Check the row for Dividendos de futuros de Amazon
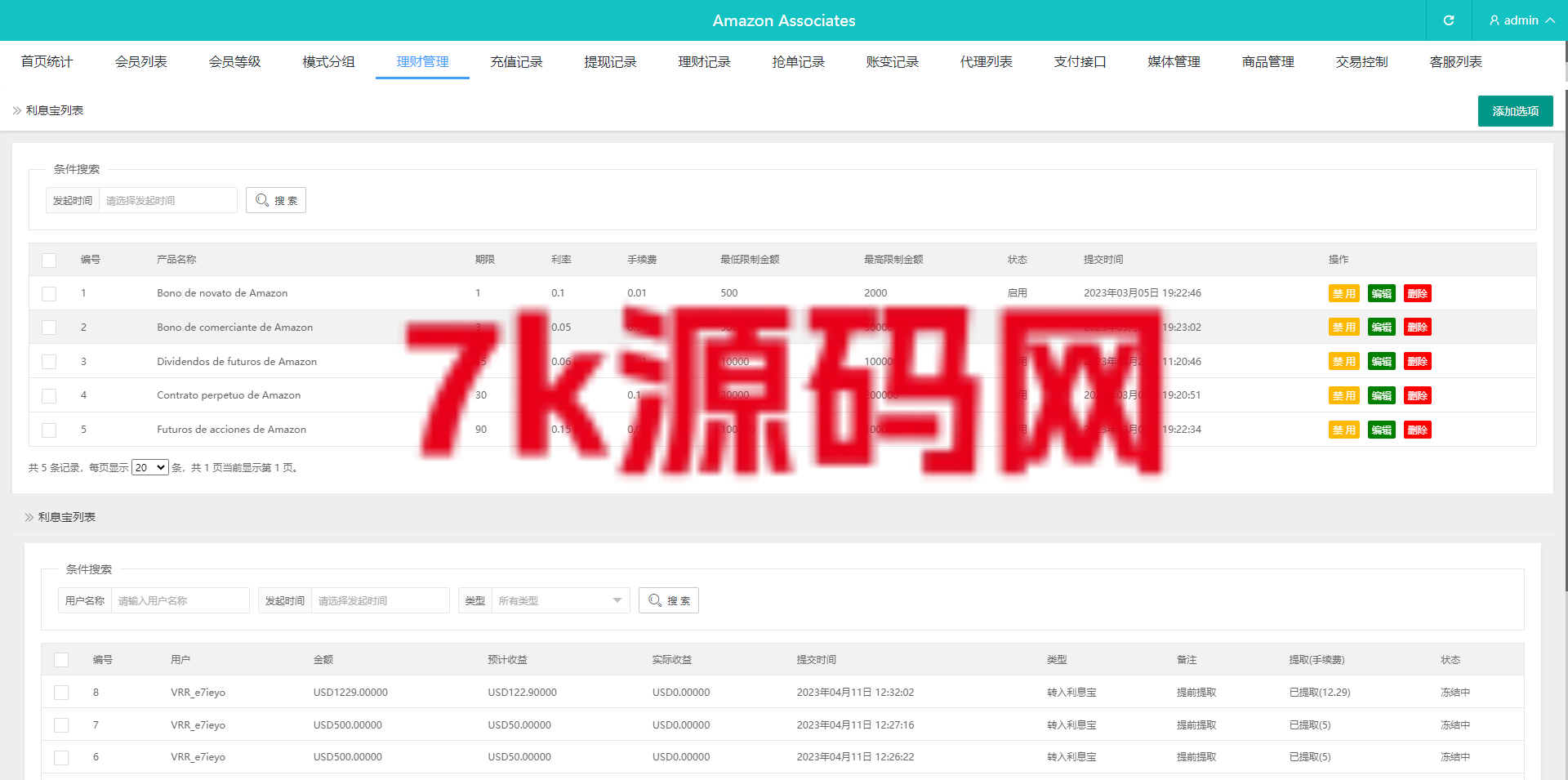The height and width of the screenshot is (780, 1568). pos(49,361)
